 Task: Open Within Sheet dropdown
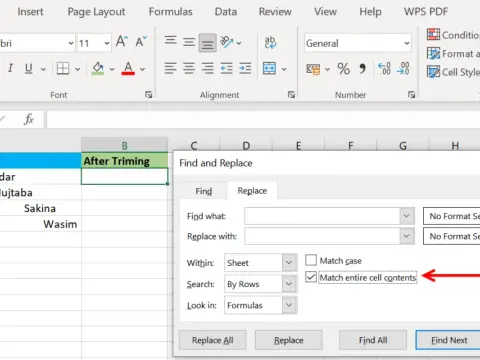(289, 263)
